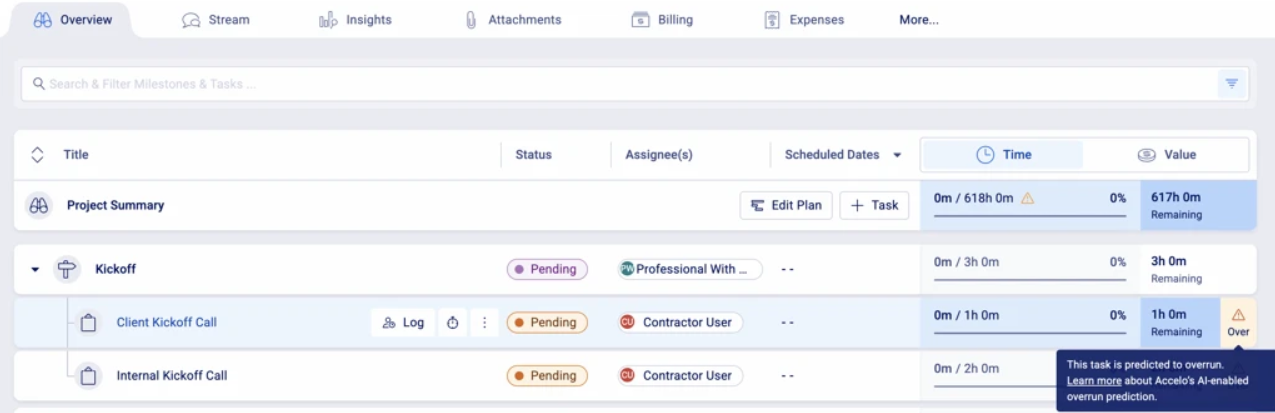Click the Search & Filter Milestones field
Screen dimensions: 1275x413
pyautogui.click(x=600, y=84)
